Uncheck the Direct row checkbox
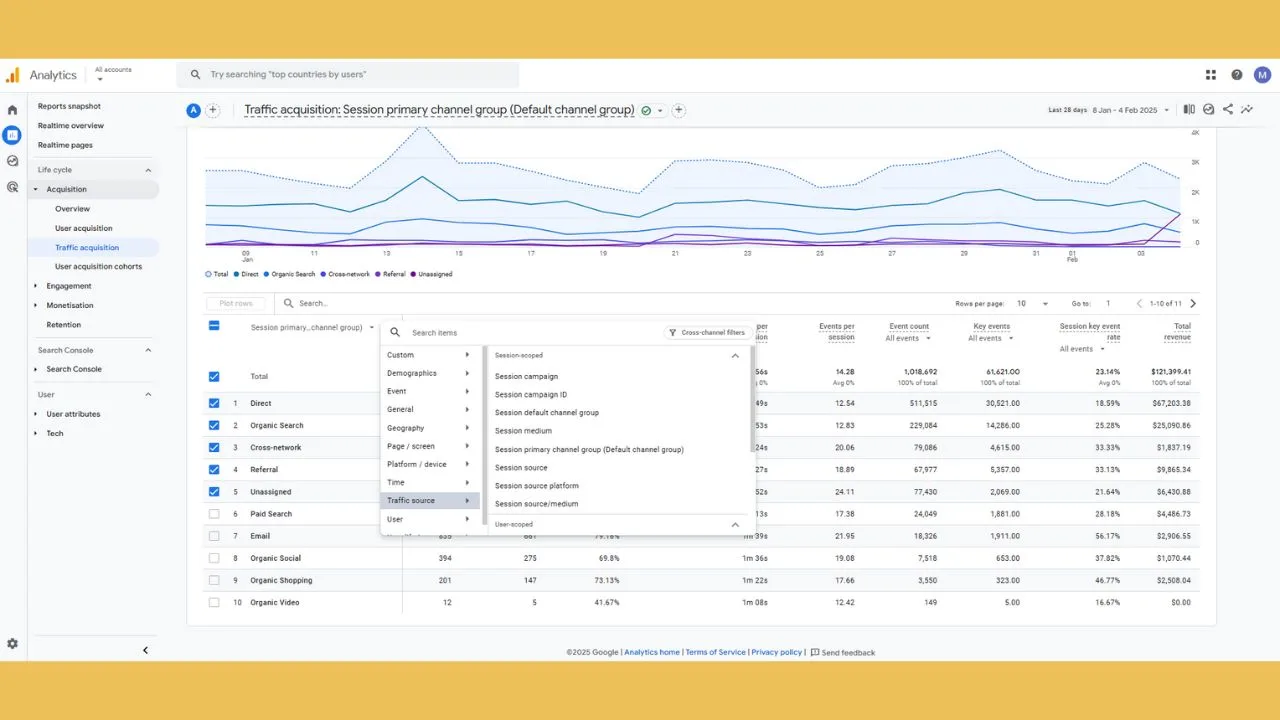 tap(214, 403)
